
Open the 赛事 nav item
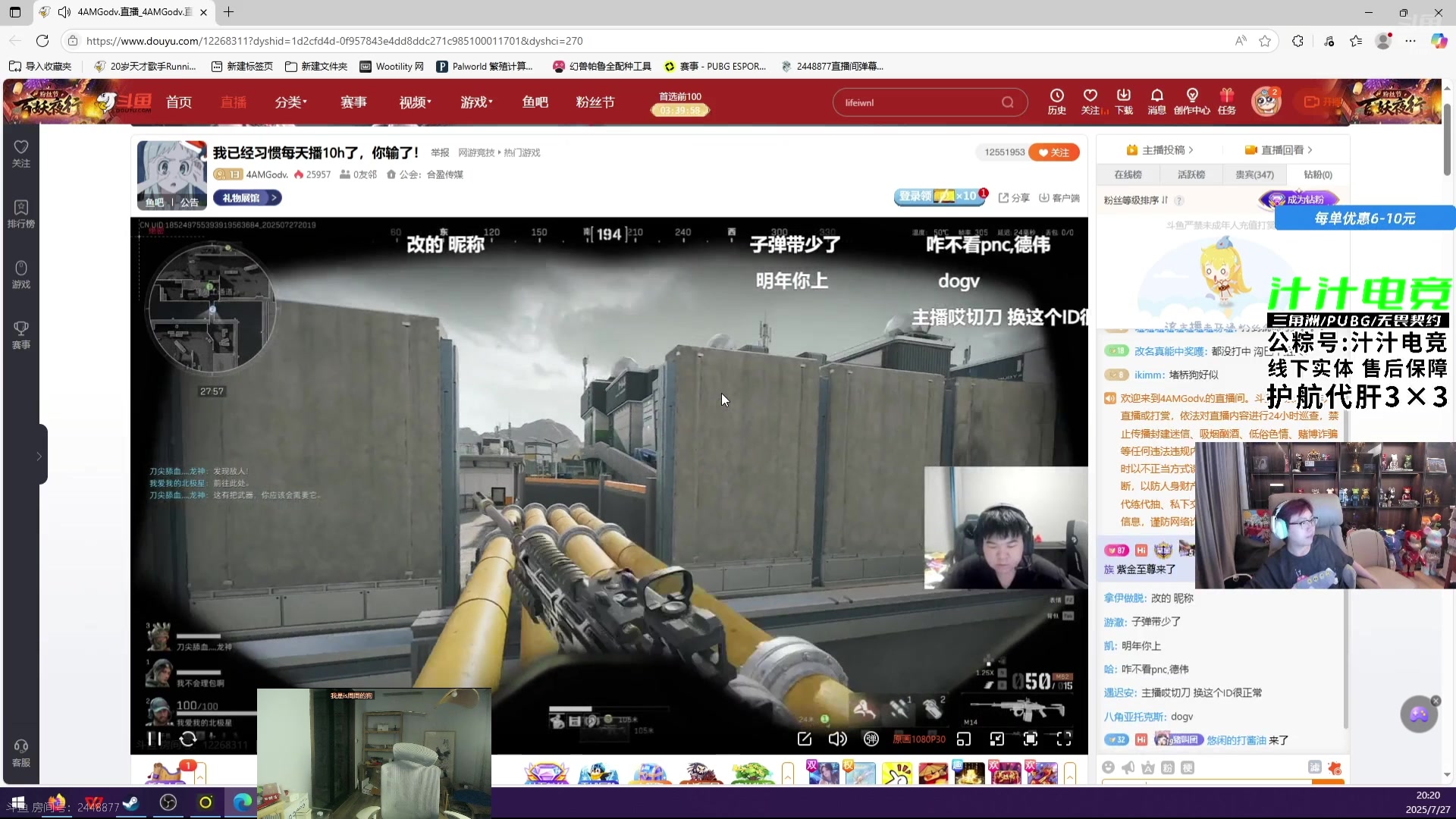353,102
